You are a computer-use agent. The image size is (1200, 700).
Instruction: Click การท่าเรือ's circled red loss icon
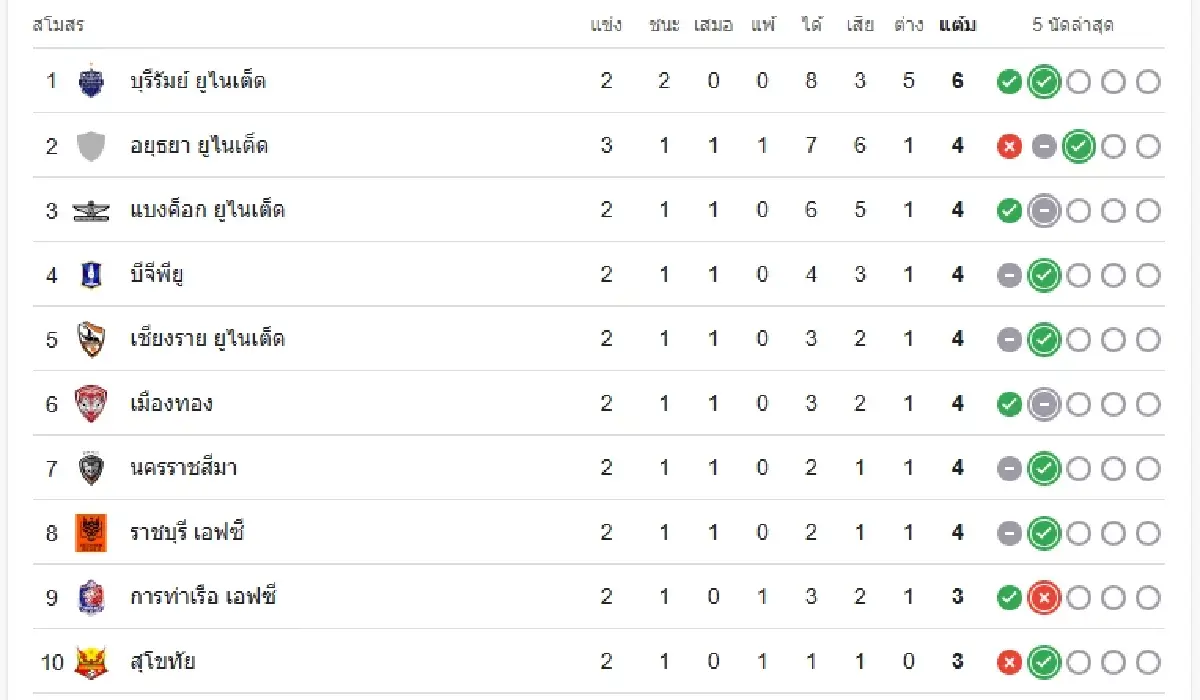pyautogui.click(x=1044, y=598)
